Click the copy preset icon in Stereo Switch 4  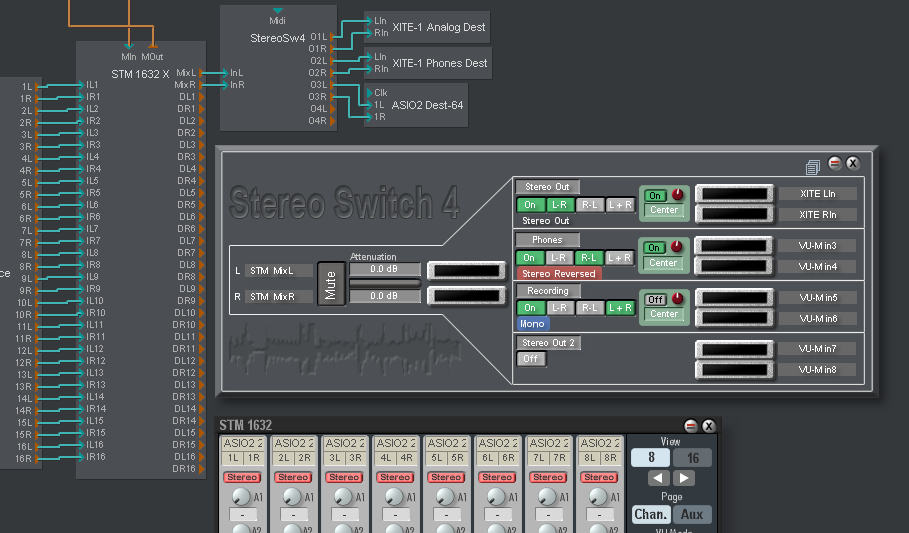[x=812, y=167]
